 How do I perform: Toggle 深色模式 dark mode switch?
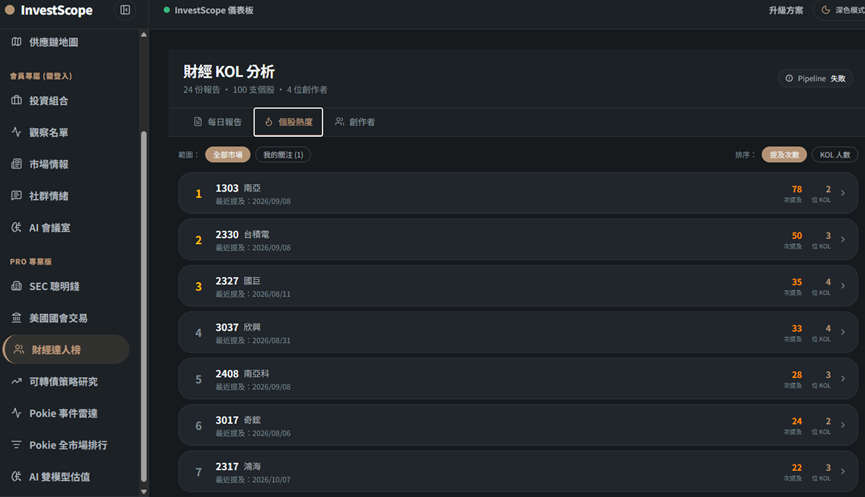click(x=841, y=10)
